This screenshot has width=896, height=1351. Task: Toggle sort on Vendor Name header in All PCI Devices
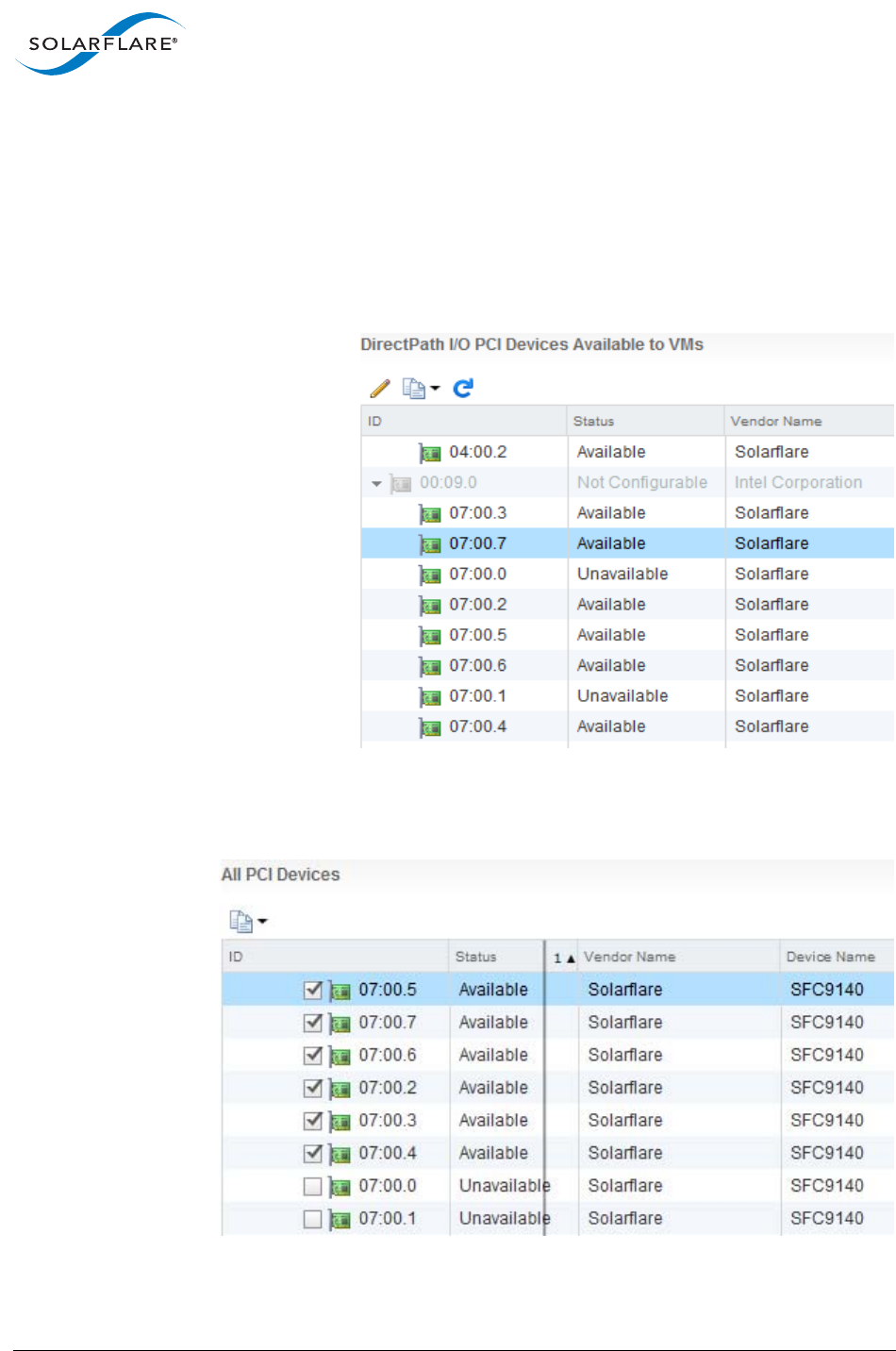pyautogui.click(x=677, y=957)
